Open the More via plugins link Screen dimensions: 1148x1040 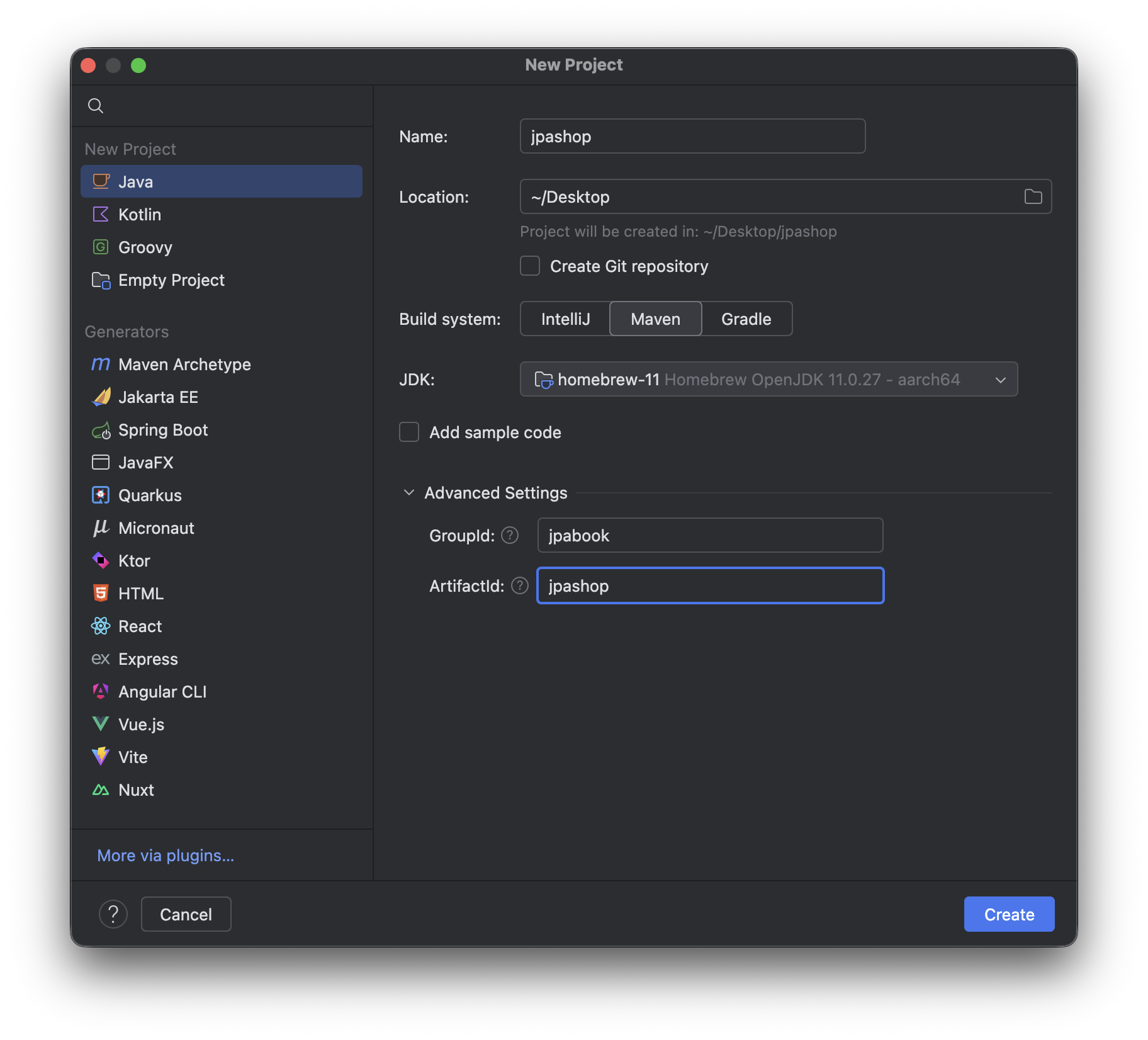166,856
